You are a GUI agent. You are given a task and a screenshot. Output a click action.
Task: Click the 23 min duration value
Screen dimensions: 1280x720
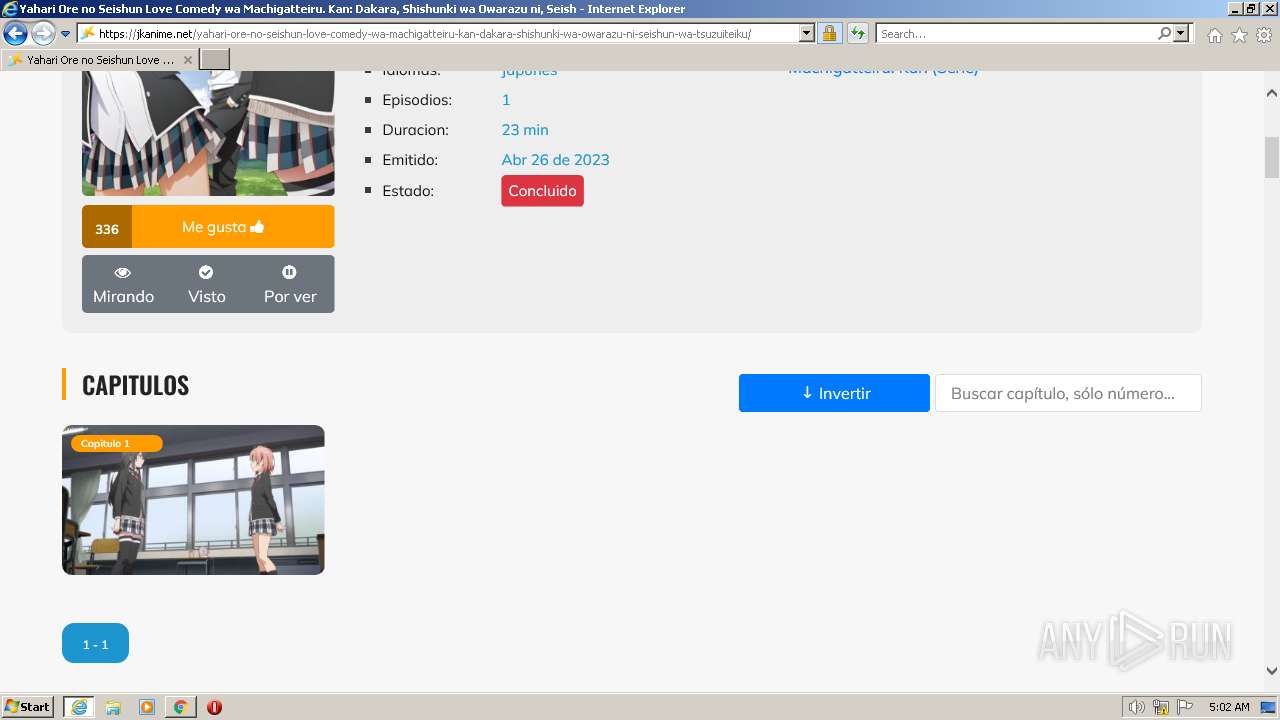click(525, 130)
